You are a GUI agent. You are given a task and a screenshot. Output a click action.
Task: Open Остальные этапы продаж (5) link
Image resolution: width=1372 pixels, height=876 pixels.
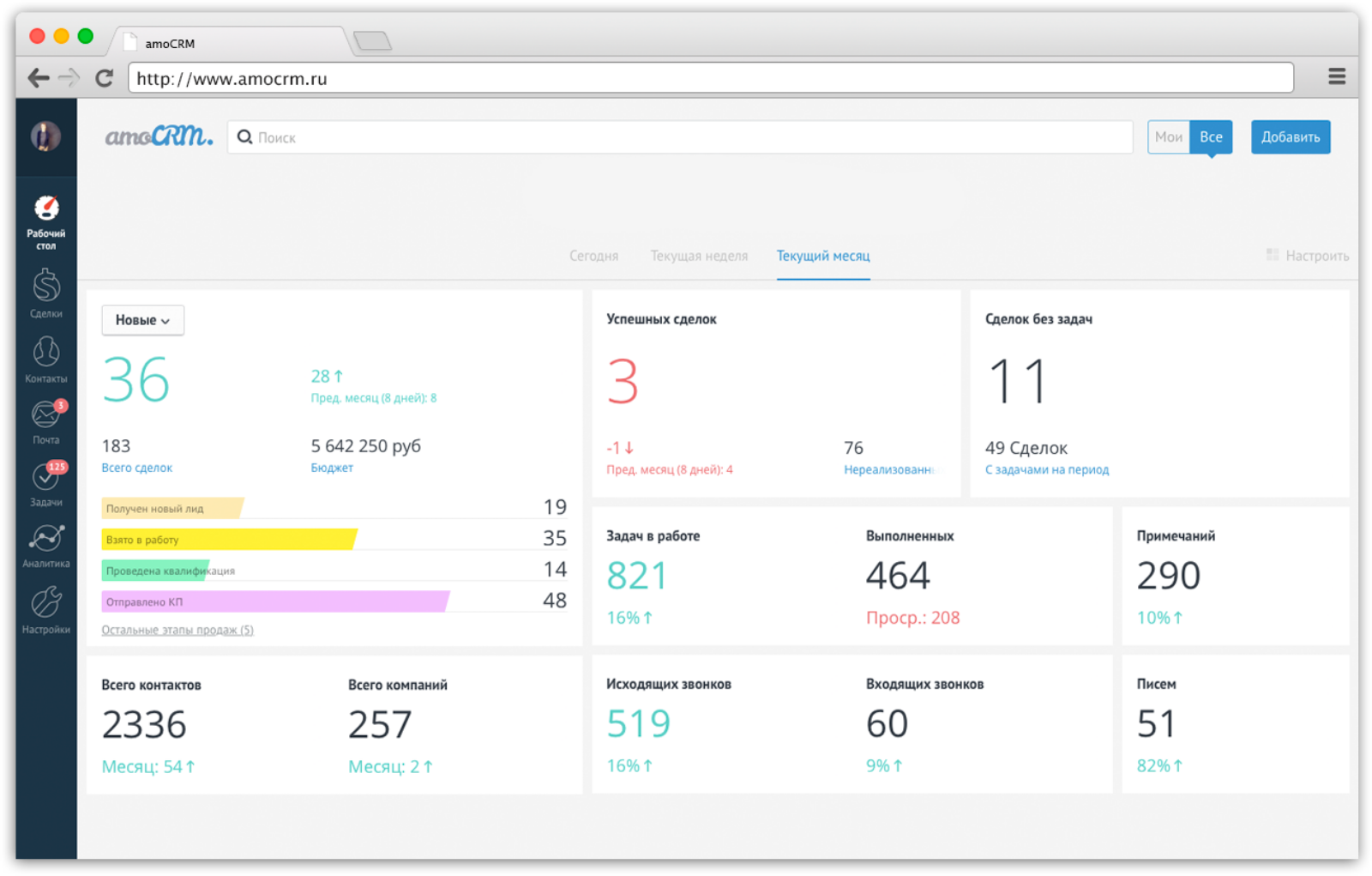tap(178, 630)
